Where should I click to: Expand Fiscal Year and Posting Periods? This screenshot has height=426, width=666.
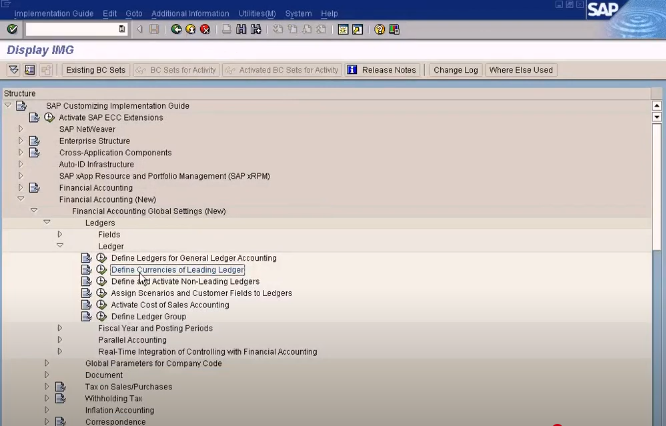(60, 328)
